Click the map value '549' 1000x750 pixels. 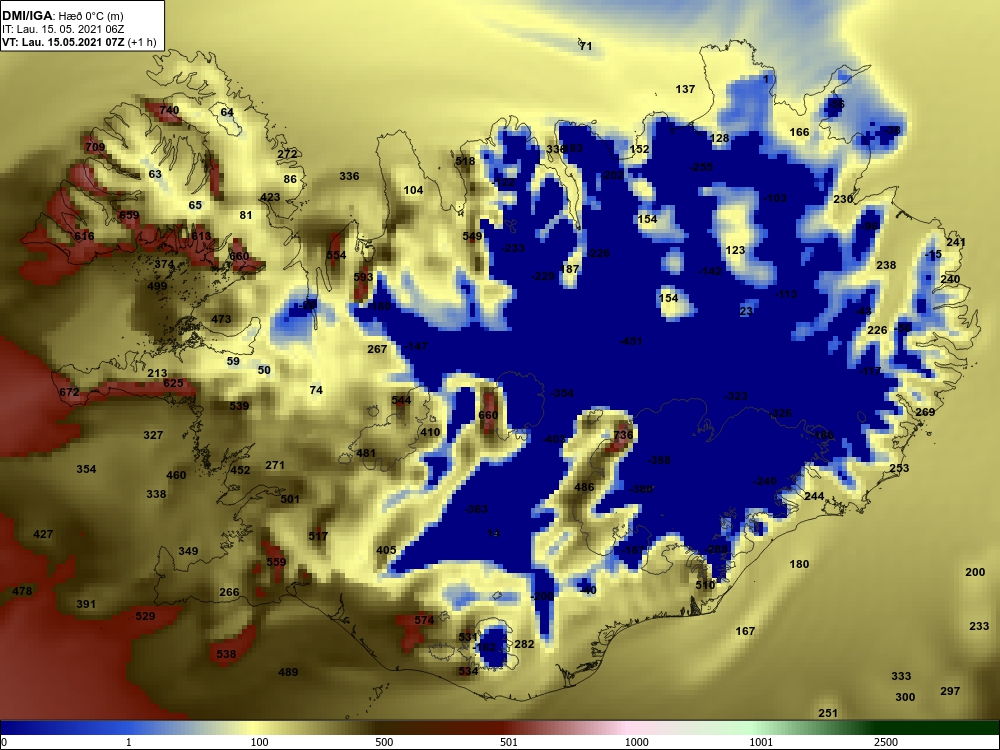click(472, 237)
